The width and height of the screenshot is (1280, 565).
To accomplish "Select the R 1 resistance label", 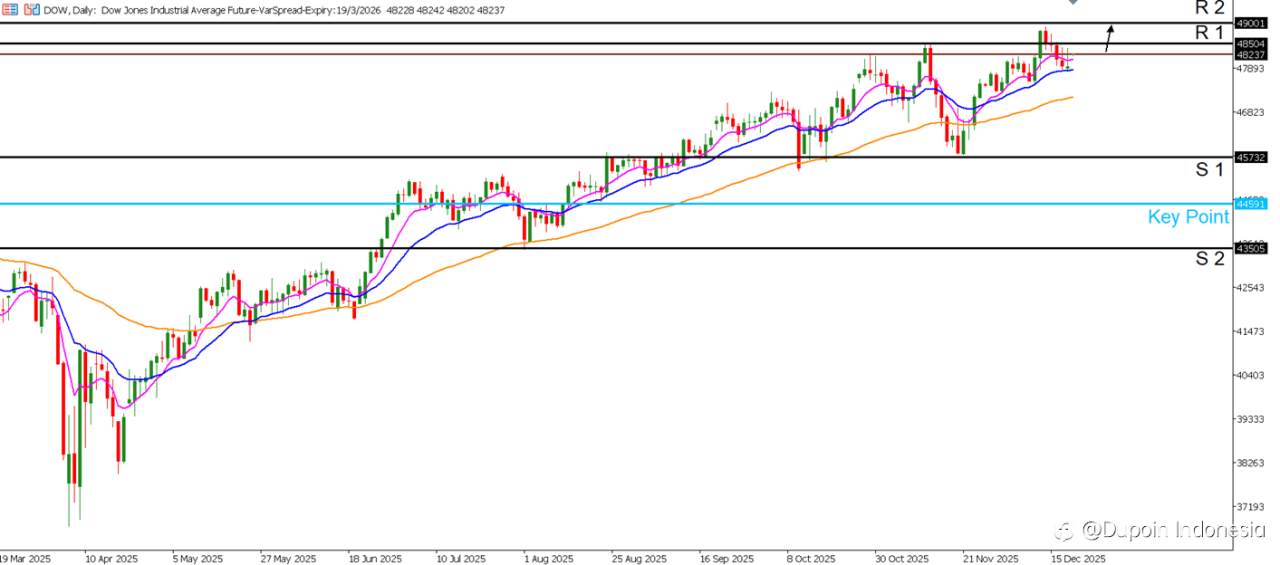I will pyautogui.click(x=1209, y=32).
